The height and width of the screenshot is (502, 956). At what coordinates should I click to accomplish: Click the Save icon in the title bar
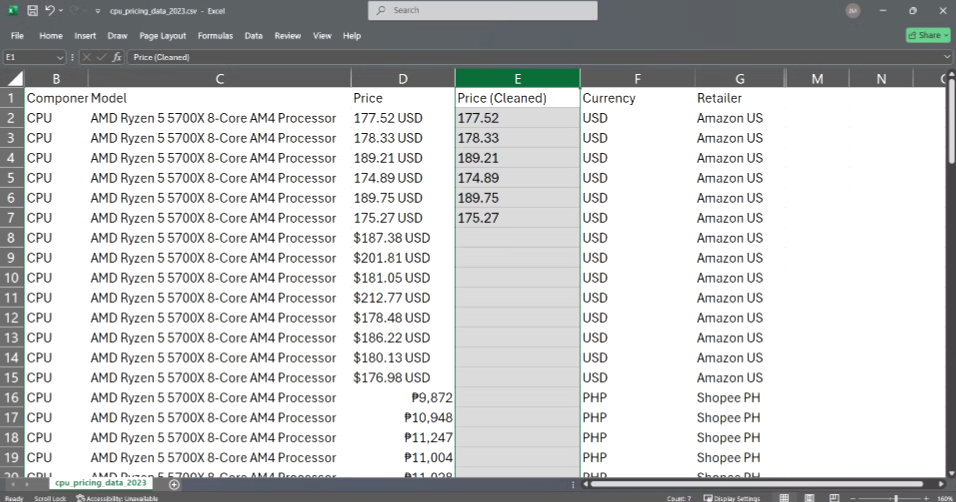tap(32, 10)
